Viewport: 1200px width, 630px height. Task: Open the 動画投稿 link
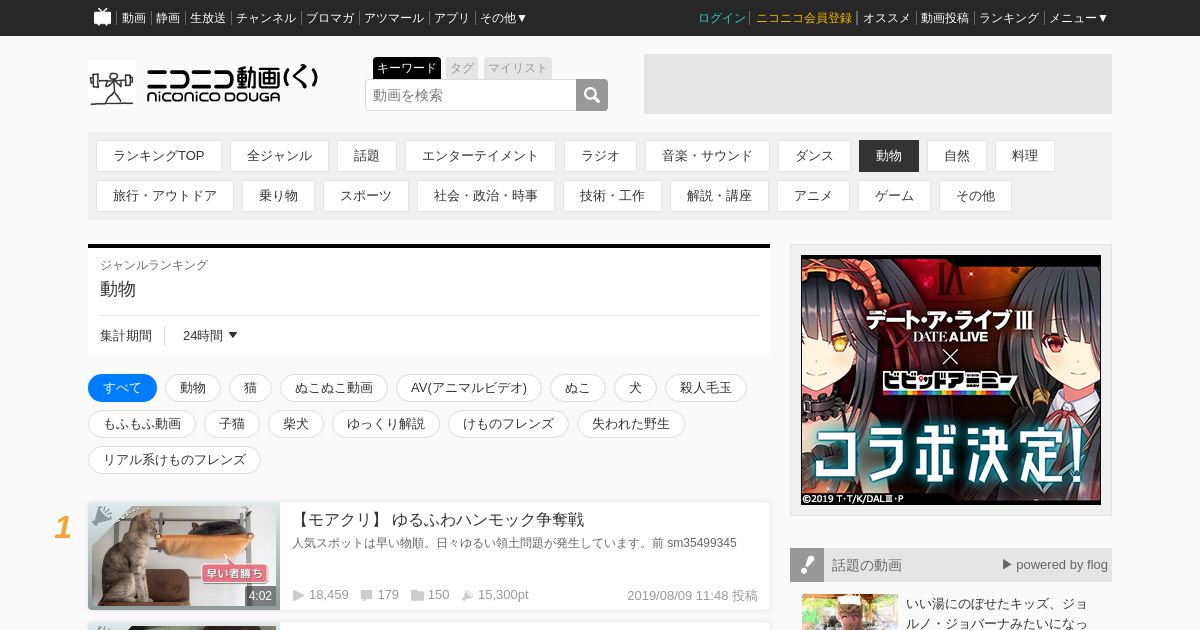[x=945, y=18]
